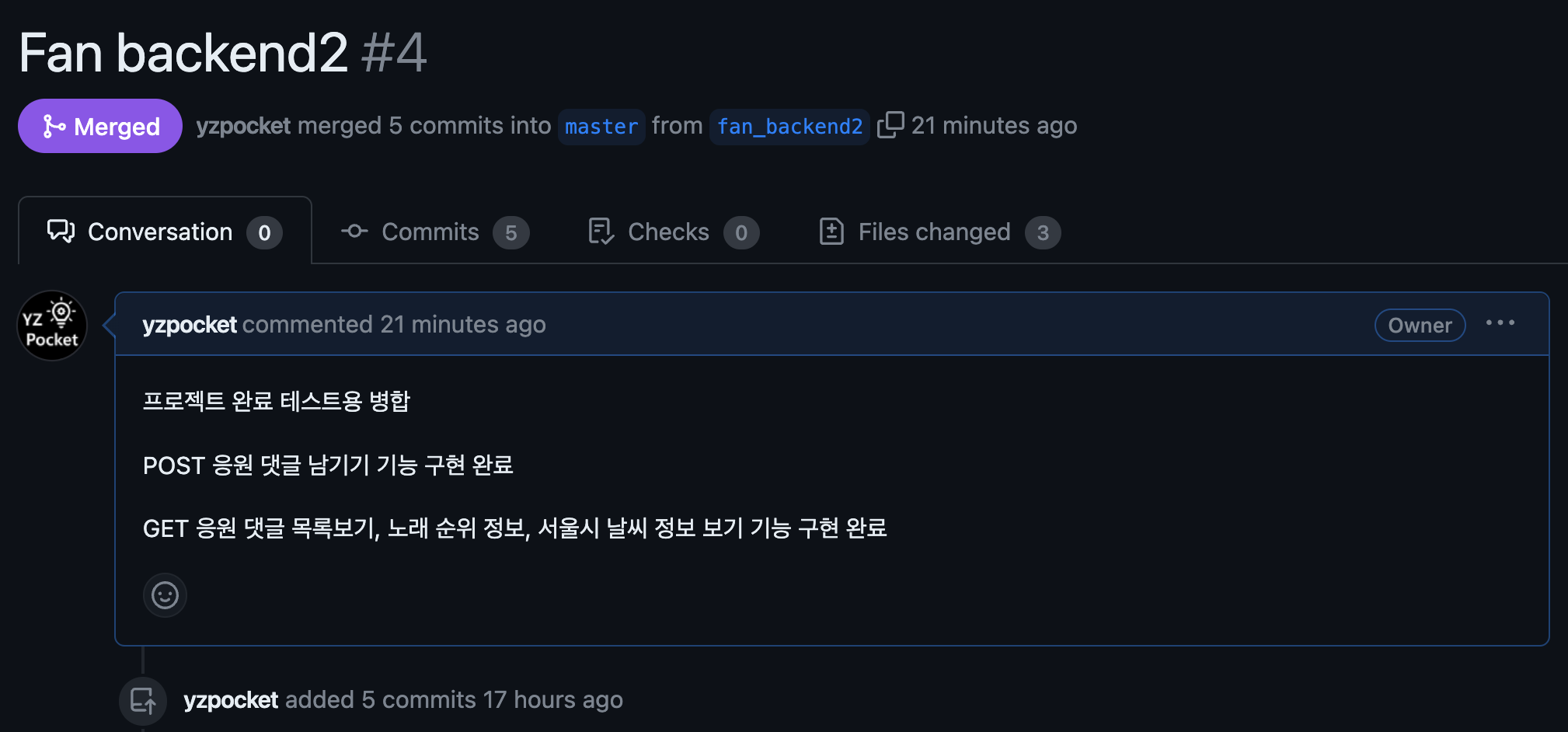Click yzpocket author name in comment header
Viewport: 1568px width, 732px height.
coord(190,324)
